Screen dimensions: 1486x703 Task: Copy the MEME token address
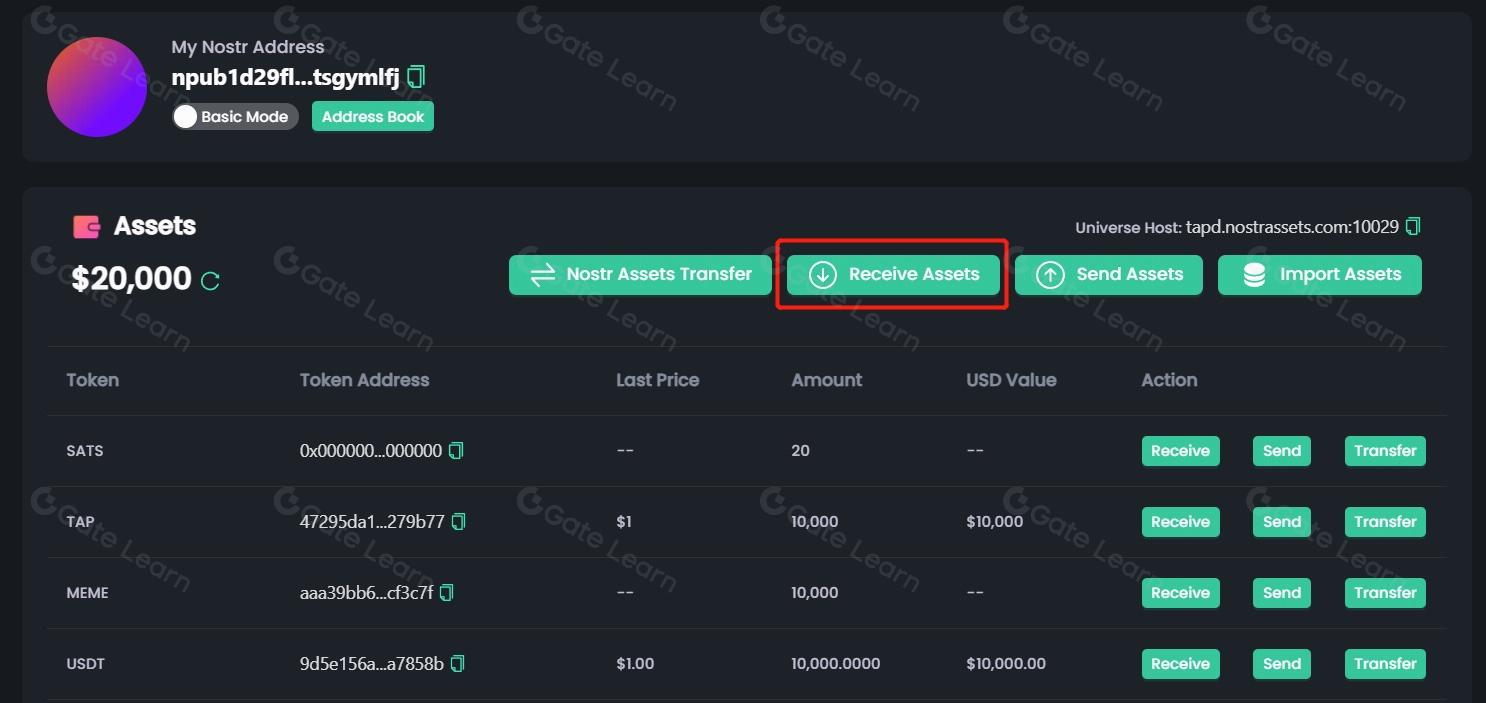[447, 593]
